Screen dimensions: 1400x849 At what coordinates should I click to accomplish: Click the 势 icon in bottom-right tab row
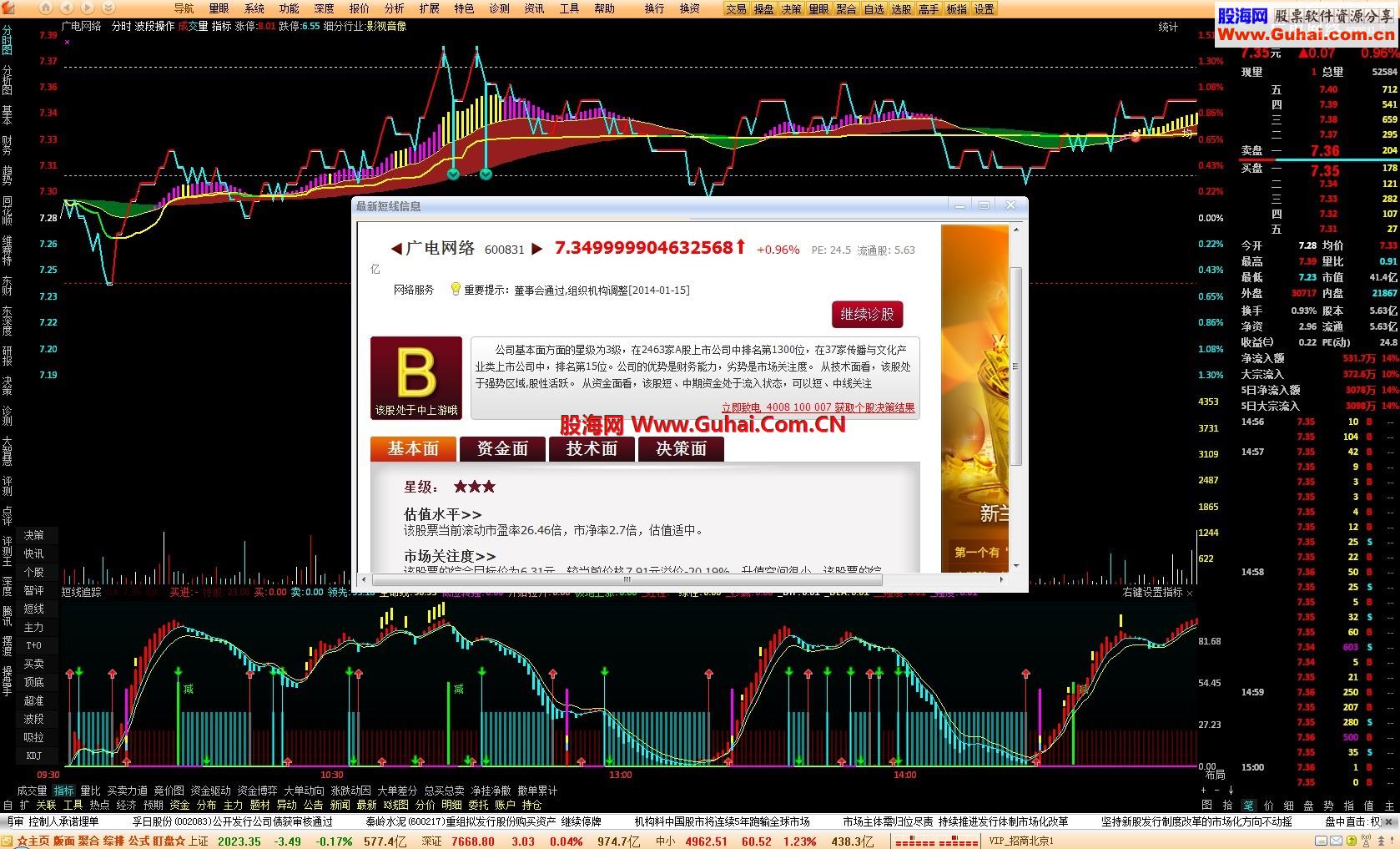tap(1328, 805)
